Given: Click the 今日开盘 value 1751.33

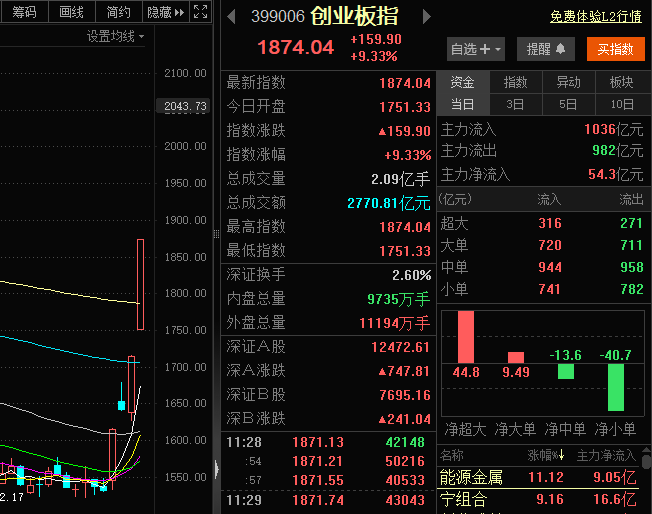Looking at the screenshot, I should 405,107.
